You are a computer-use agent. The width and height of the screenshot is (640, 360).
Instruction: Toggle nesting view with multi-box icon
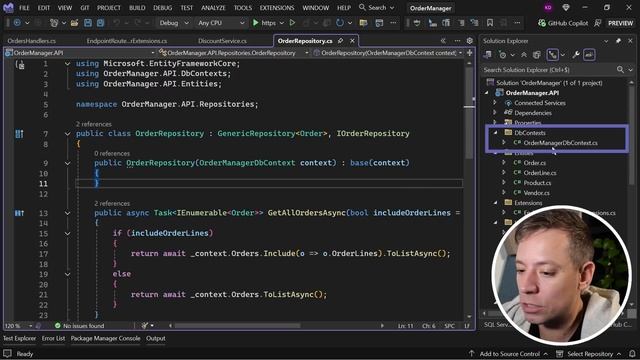pyautogui.click(x=553, y=55)
